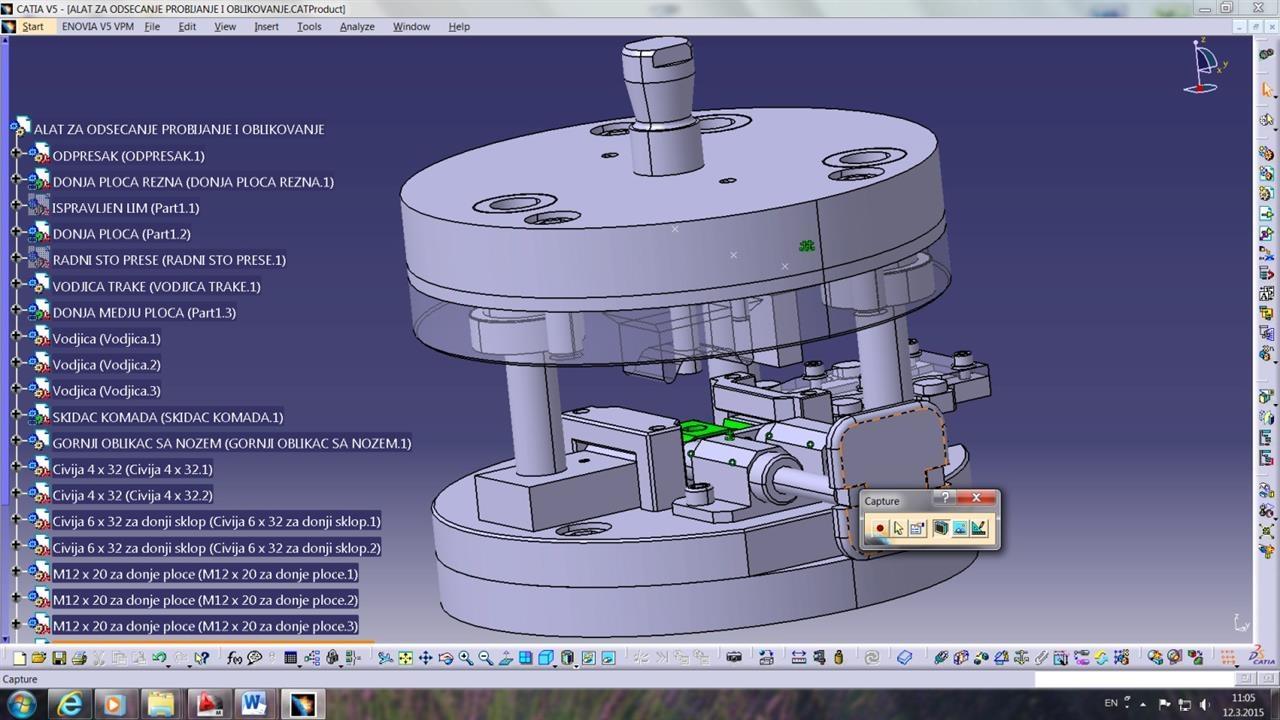Select Civija 4 x 32 (Civija 4 x 32.1)
The width and height of the screenshot is (1280, 720).
132,469
